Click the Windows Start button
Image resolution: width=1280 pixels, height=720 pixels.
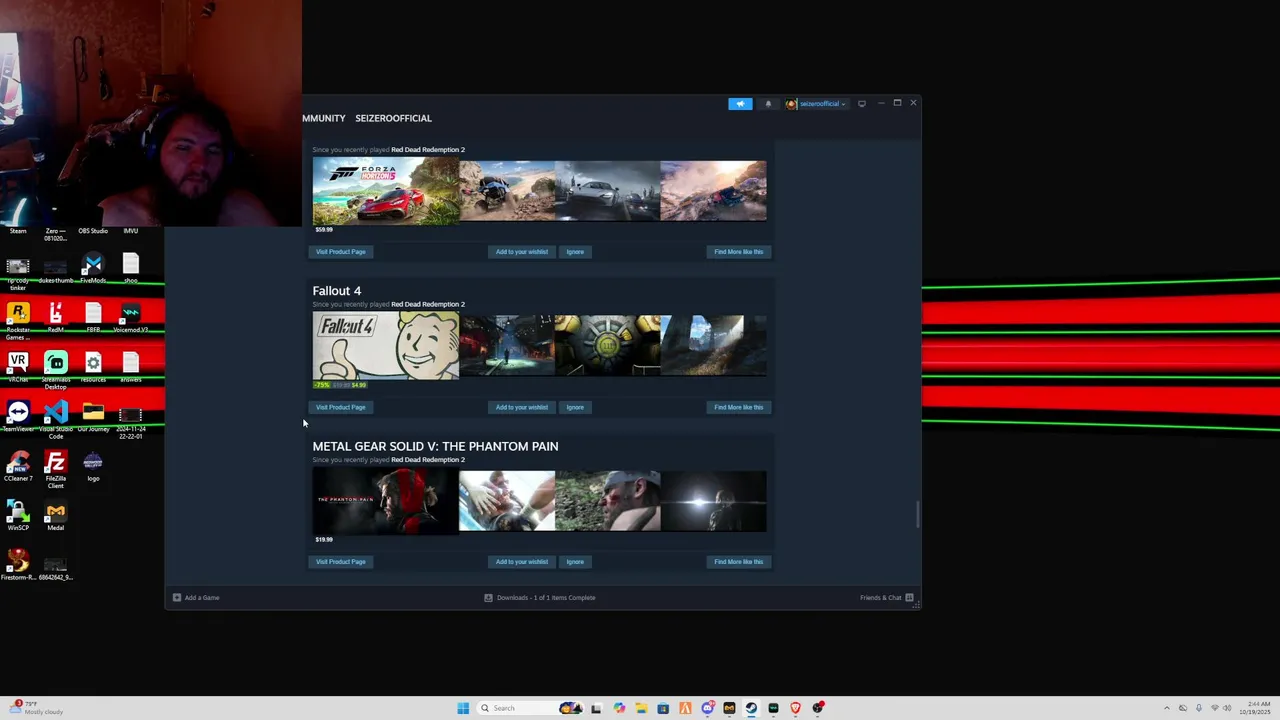(x=463, y=708)
